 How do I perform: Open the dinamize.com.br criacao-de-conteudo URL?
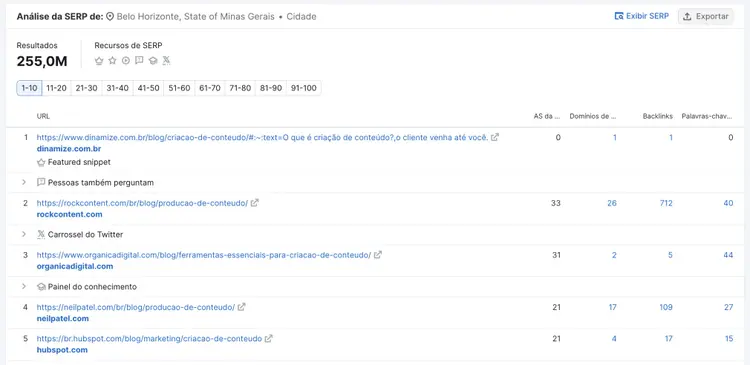(263, 137)
